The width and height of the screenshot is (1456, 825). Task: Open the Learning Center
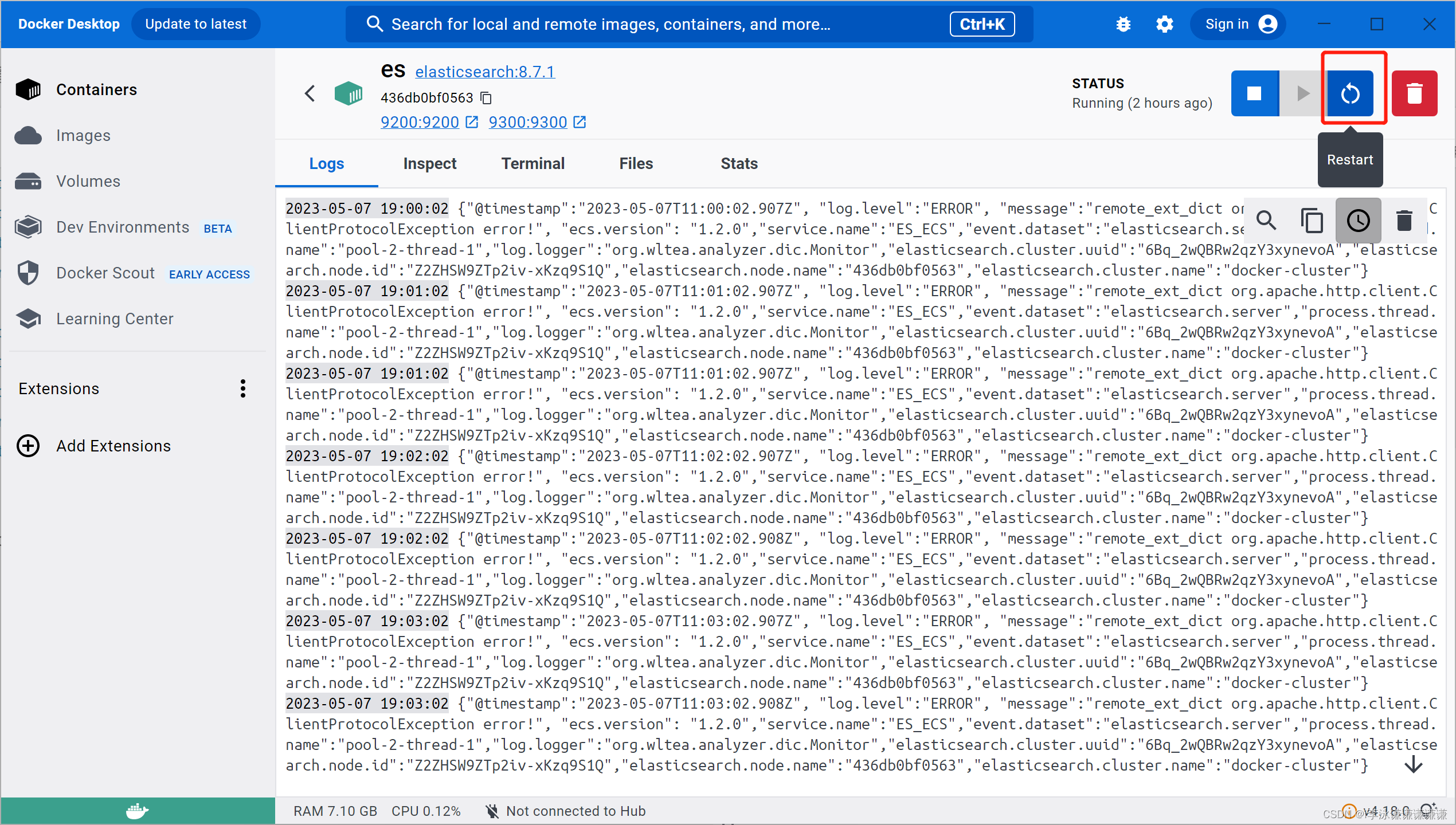[115, 319]
